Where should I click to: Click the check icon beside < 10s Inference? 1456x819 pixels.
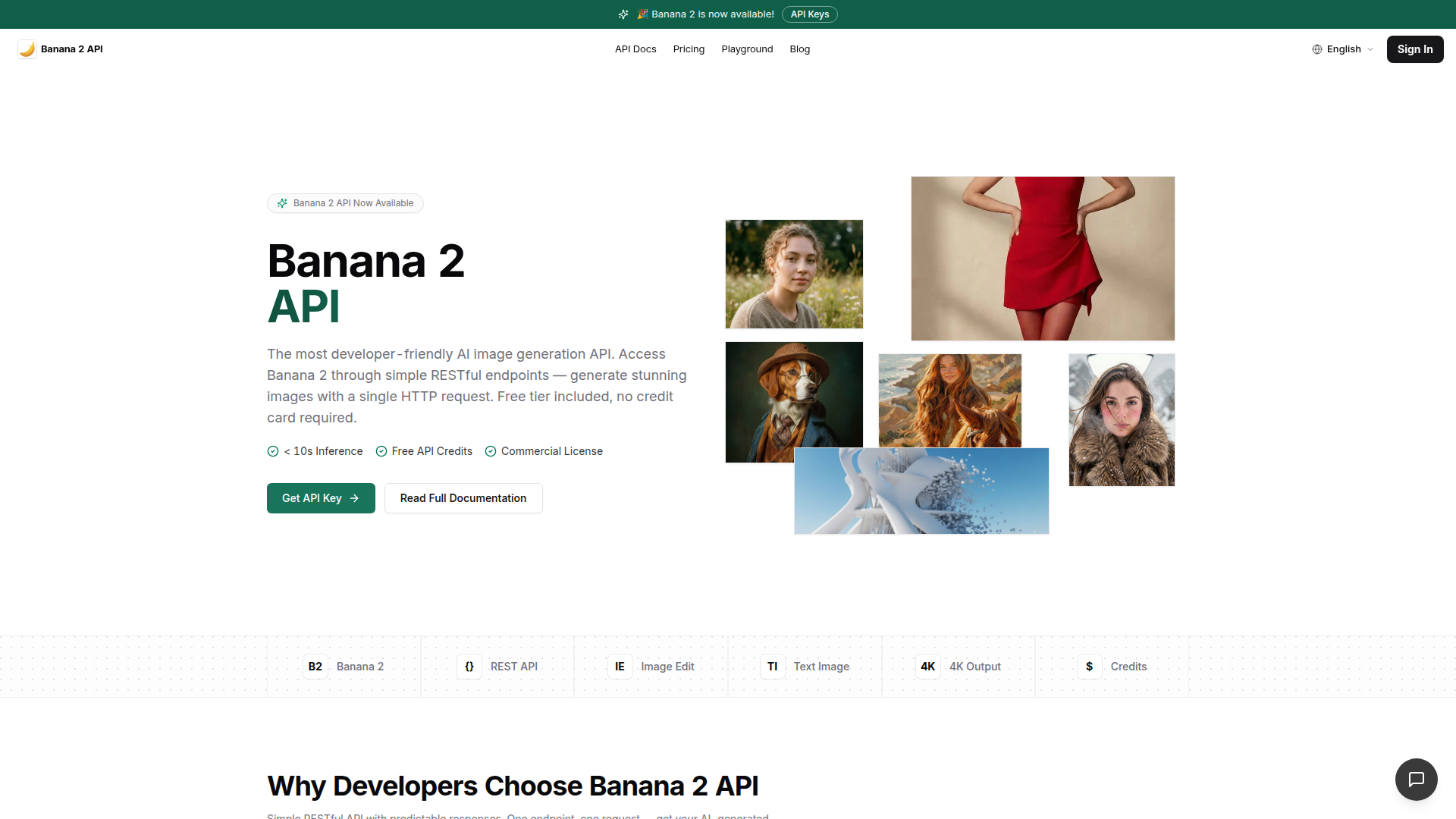click(273, 451)
